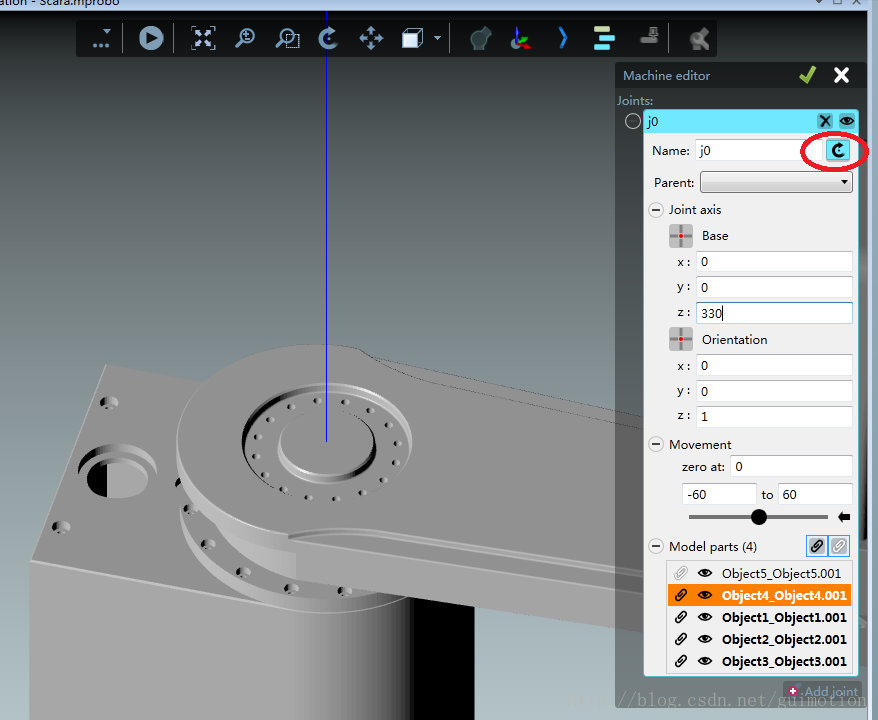Select Object2_Object2.001 part name
Screen dimensions: 878x720
click(x=784, y=639)
